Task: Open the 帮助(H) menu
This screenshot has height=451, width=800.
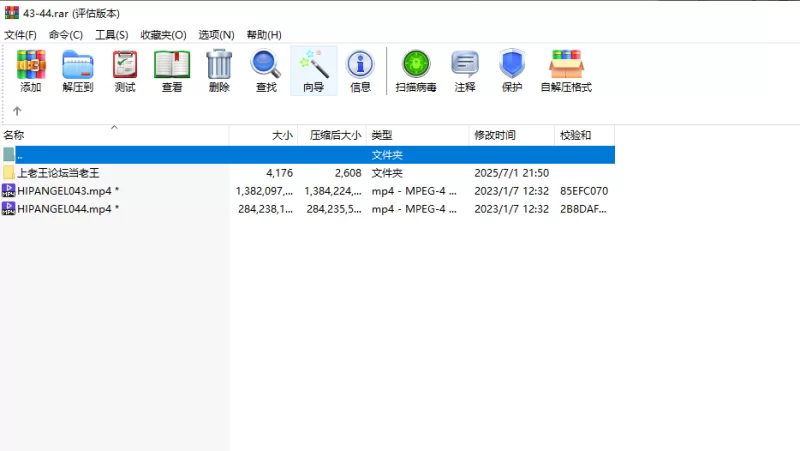Action: tap(264, 35)
